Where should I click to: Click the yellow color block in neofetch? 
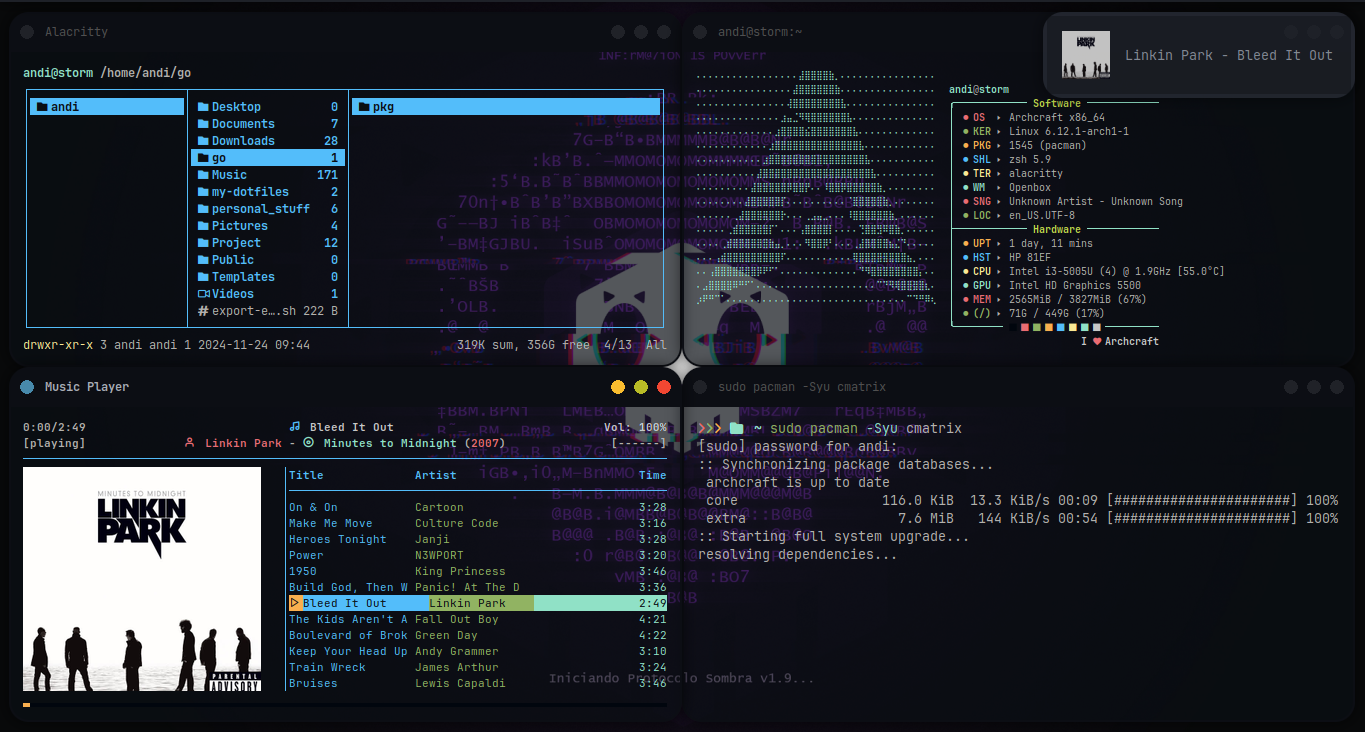coord(1073,327)
